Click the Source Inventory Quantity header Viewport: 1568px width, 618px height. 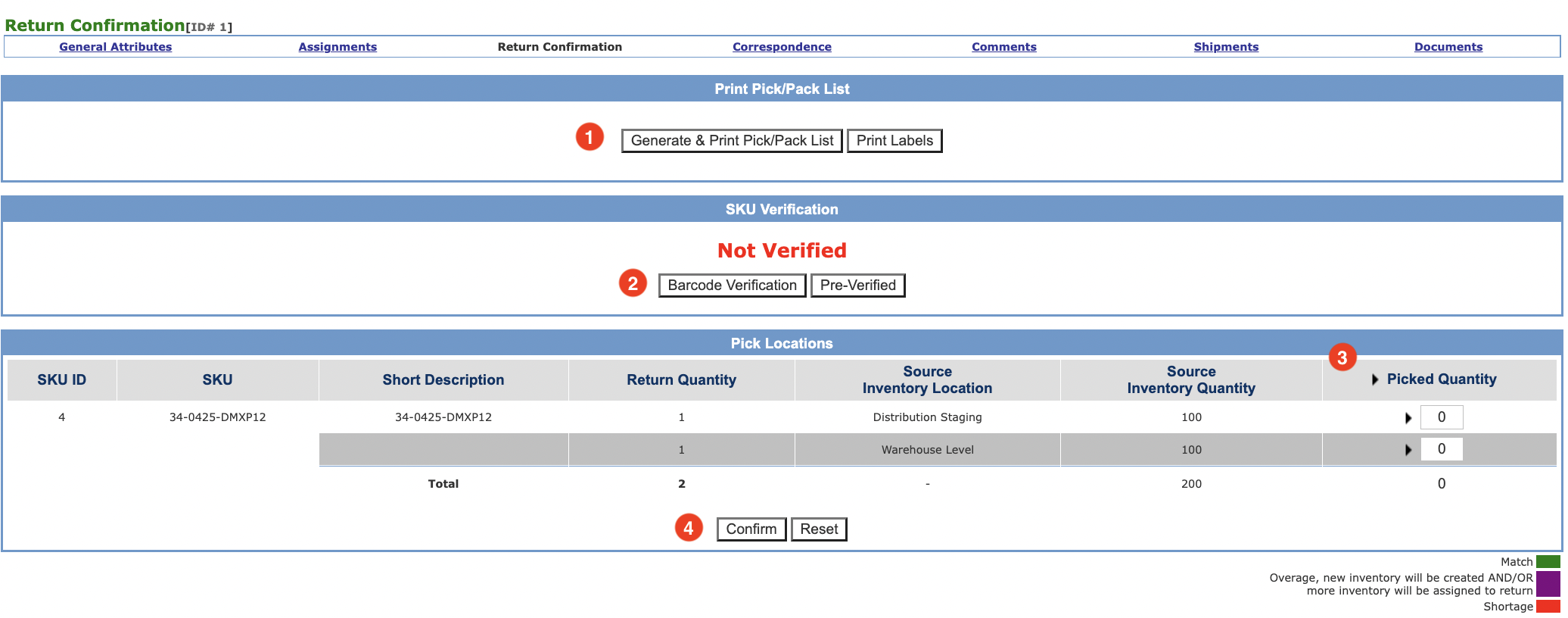point(1191,380)
